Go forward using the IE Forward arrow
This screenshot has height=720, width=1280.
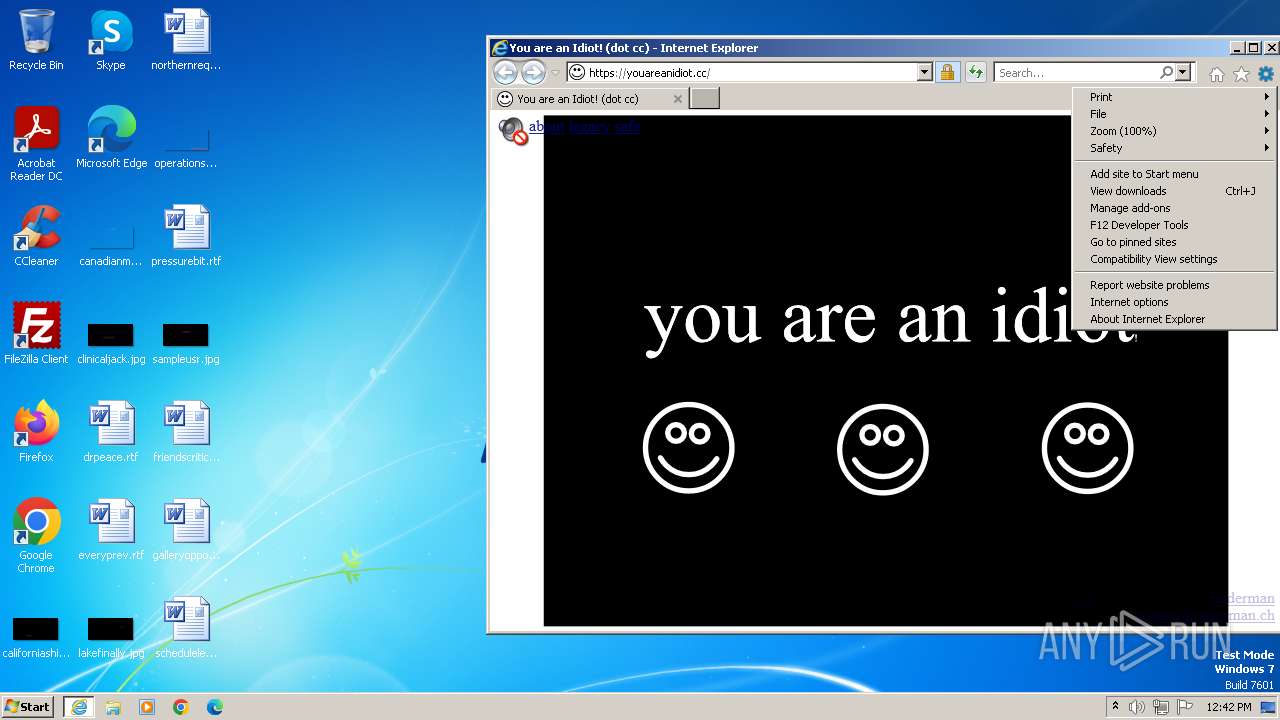[x=533, y=72]
